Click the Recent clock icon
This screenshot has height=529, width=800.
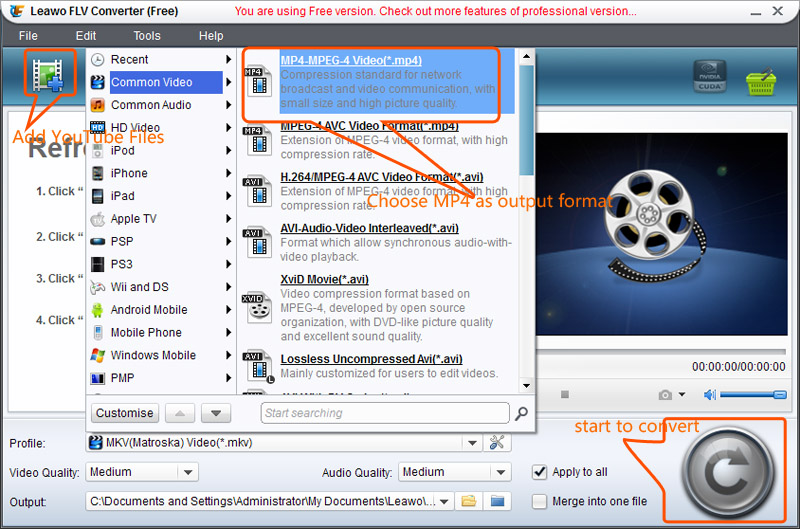[x=97, y=60]
